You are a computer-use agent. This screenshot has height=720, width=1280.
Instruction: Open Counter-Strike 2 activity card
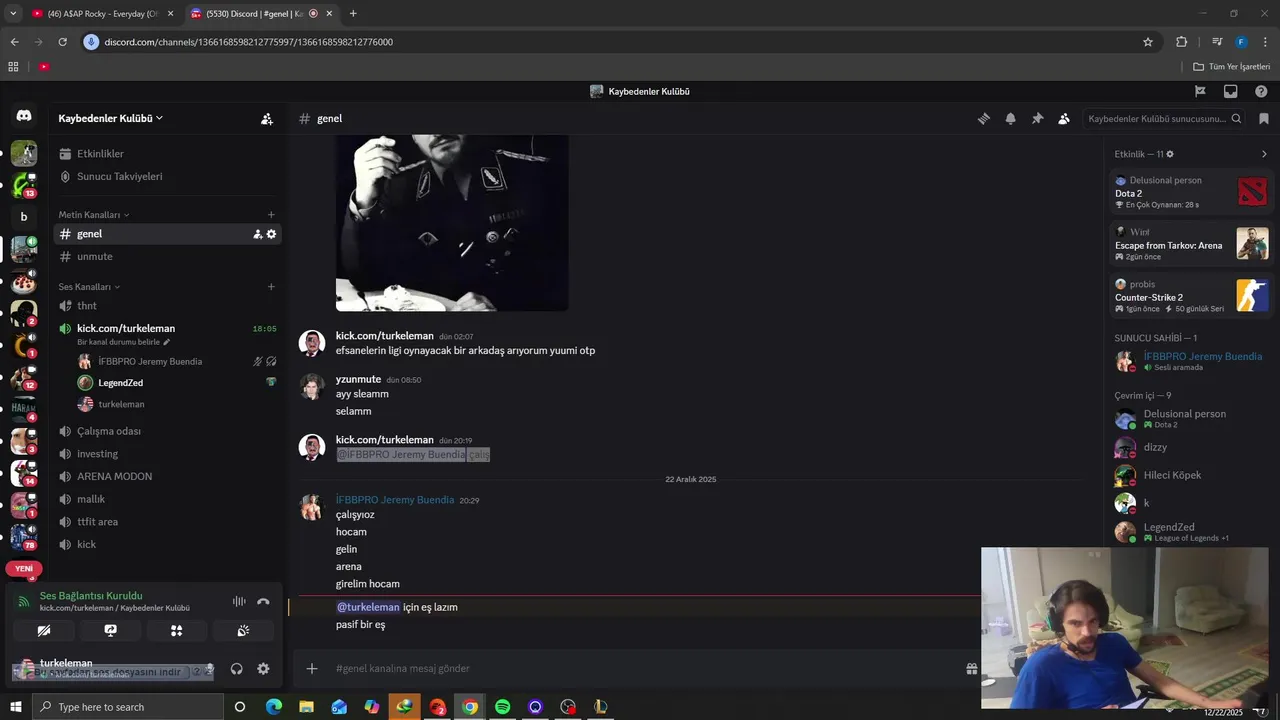(1192, 296)
